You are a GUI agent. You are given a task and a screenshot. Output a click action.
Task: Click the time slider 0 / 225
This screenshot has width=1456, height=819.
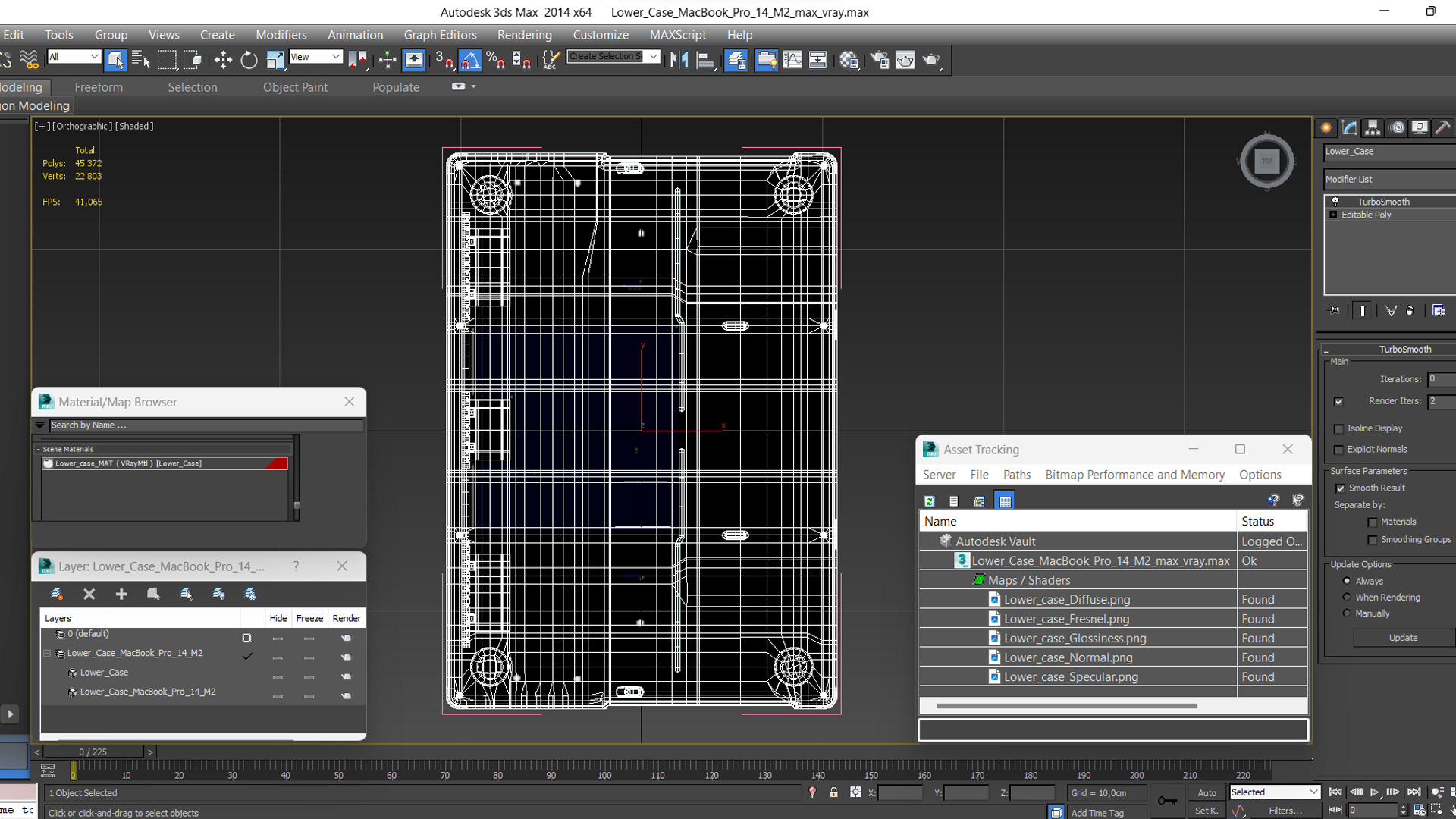click(x=93, y=752)
